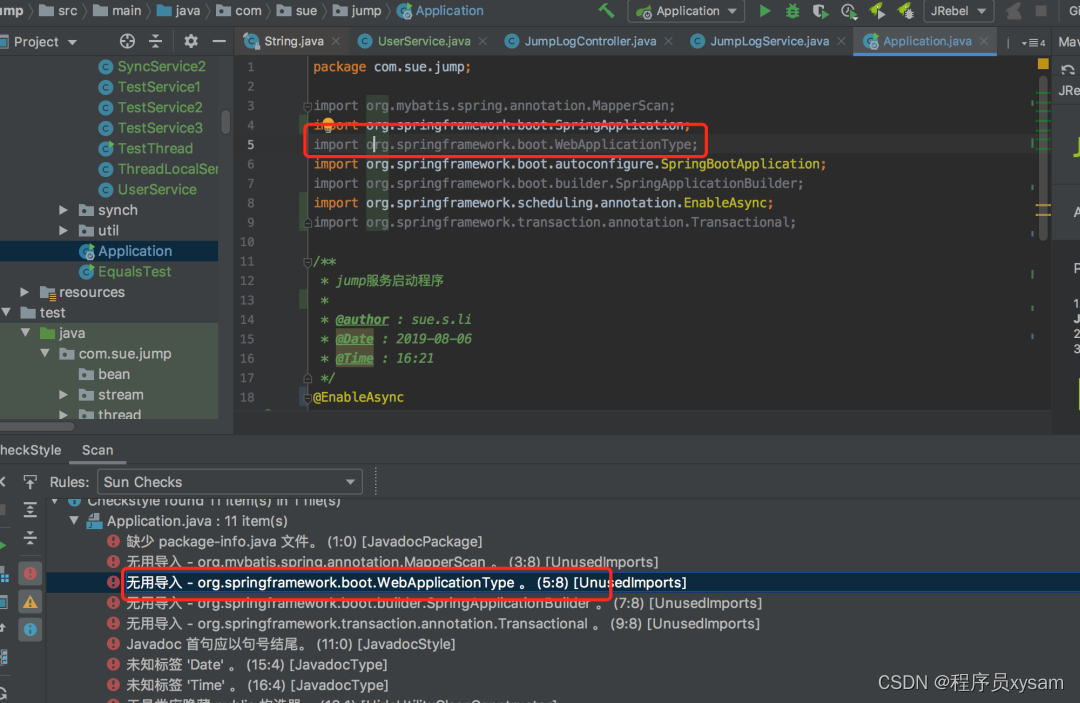Fold the import block on line 3
This screenshot has height=703, width=1080.
[307, 106]
